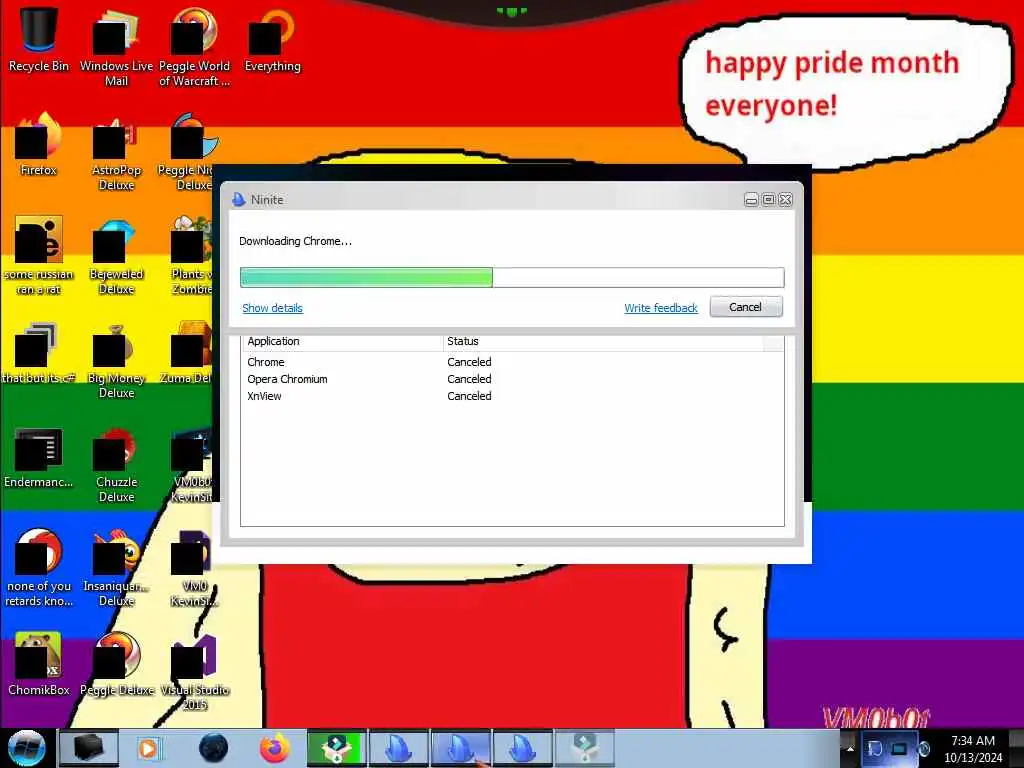Click the "Downloading Chrome..." status text
Image resolution: width=1024 pixels, height=768 pixels.
(295, 241)
